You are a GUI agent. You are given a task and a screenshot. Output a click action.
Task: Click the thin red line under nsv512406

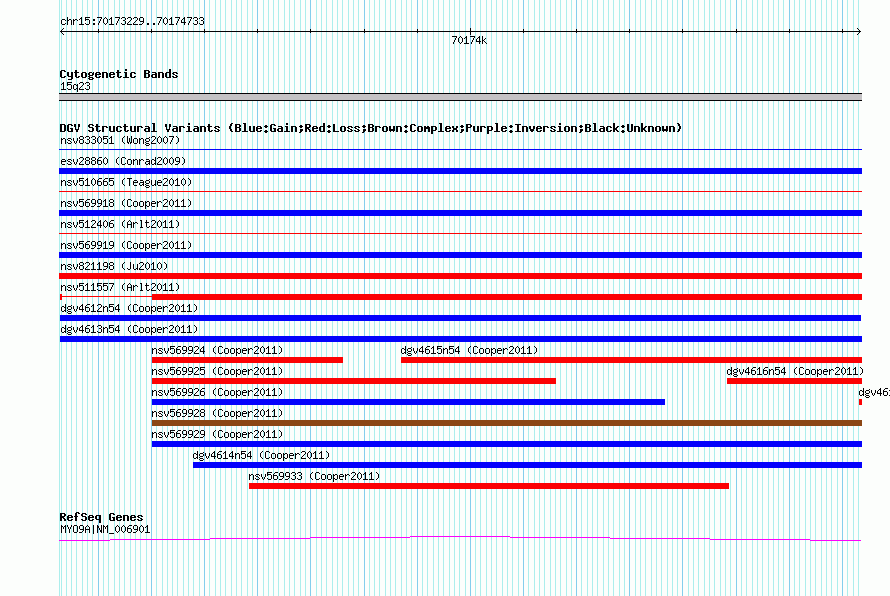click(x=460, y=234)
